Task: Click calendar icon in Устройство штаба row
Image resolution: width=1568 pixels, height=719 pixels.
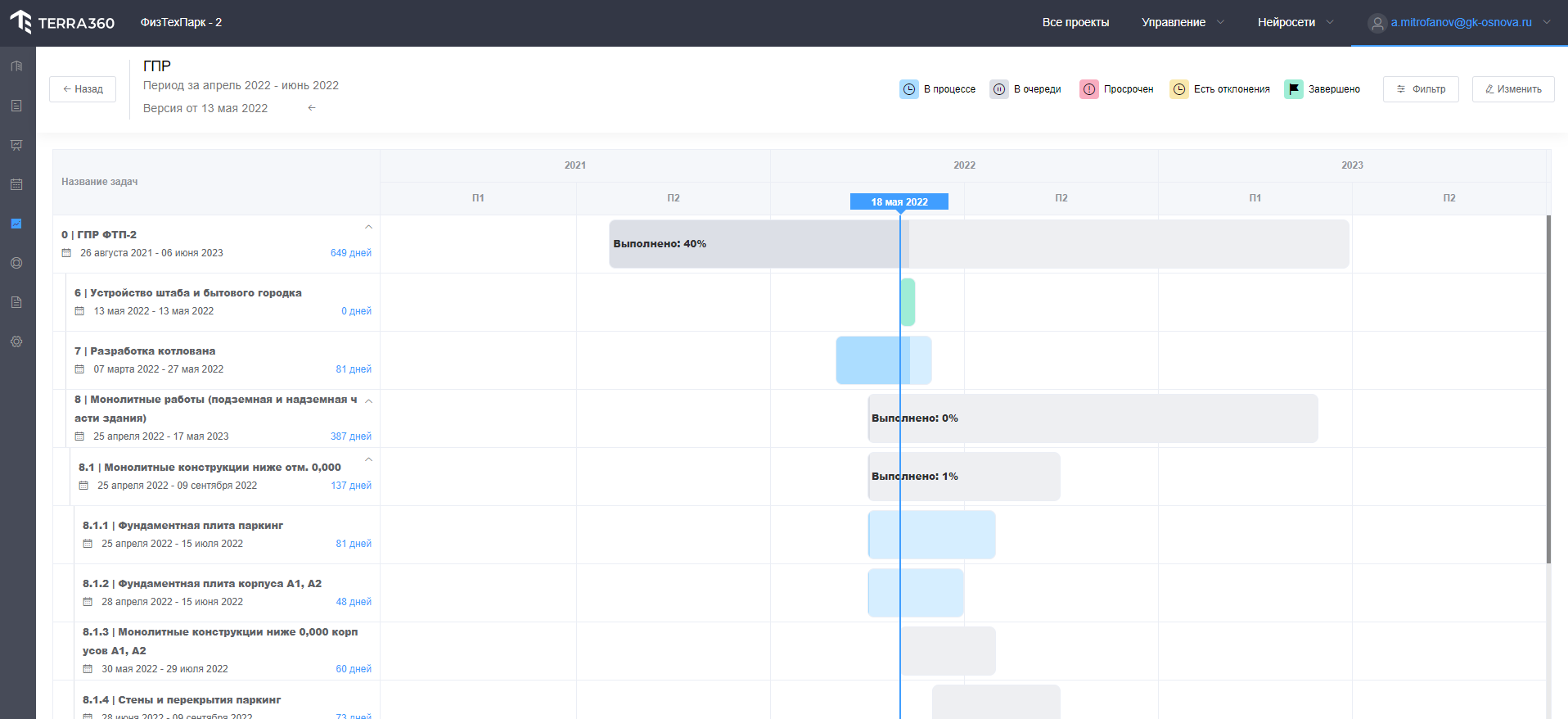Action: (79, 311)
